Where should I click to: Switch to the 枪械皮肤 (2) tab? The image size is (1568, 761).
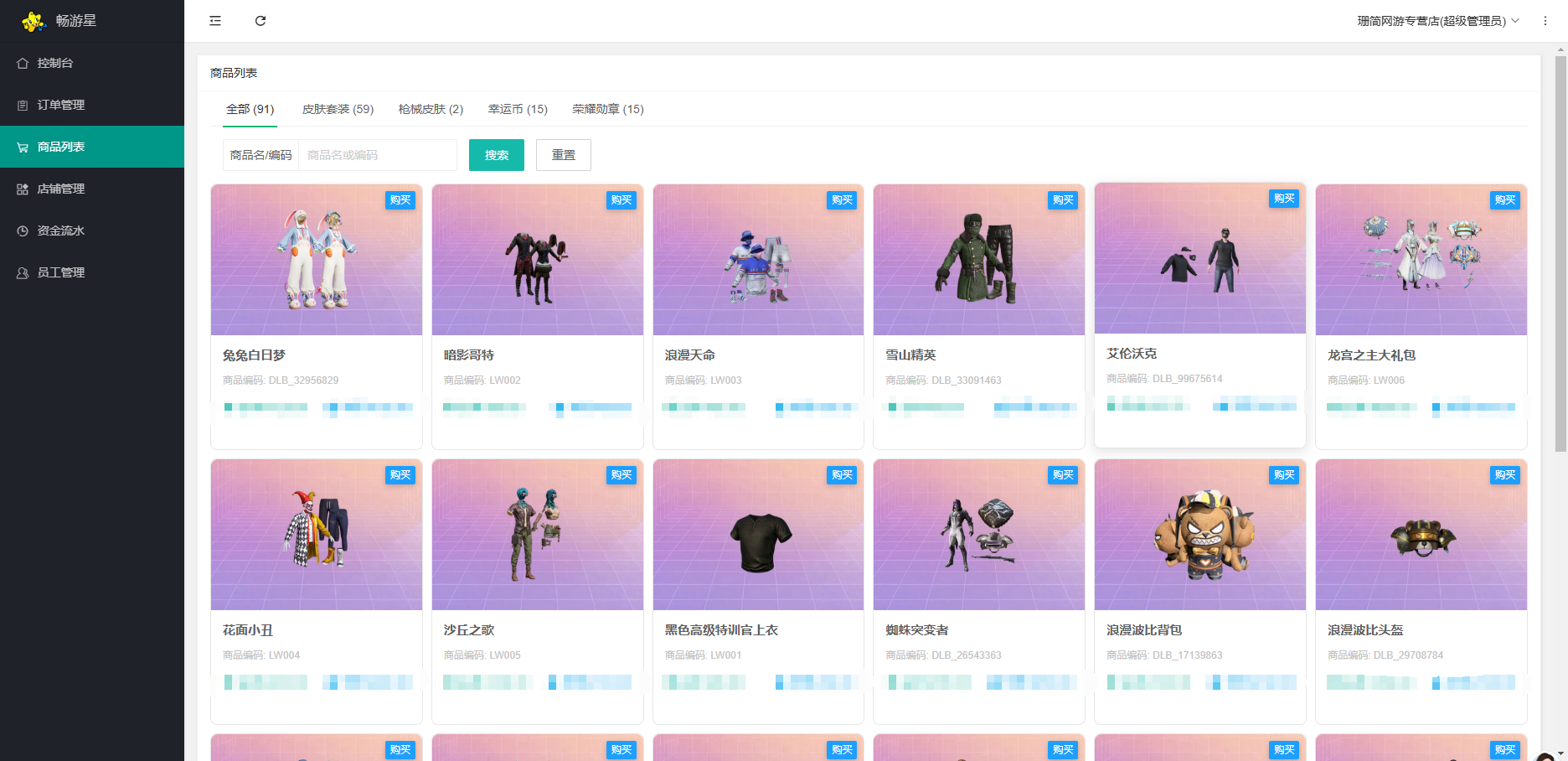(431, 109)
